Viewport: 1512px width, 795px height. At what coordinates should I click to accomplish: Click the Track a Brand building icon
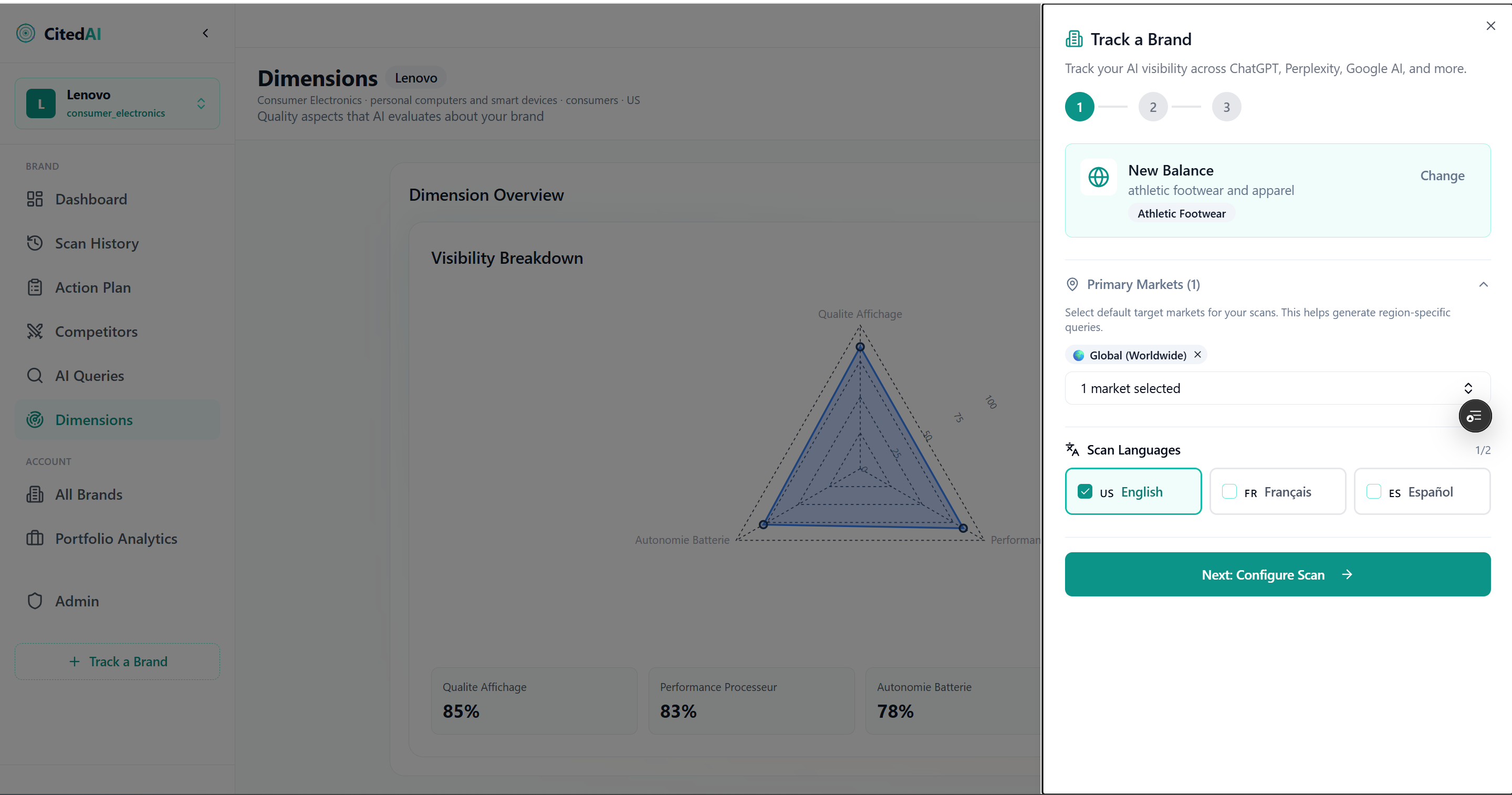[1074, 39]
